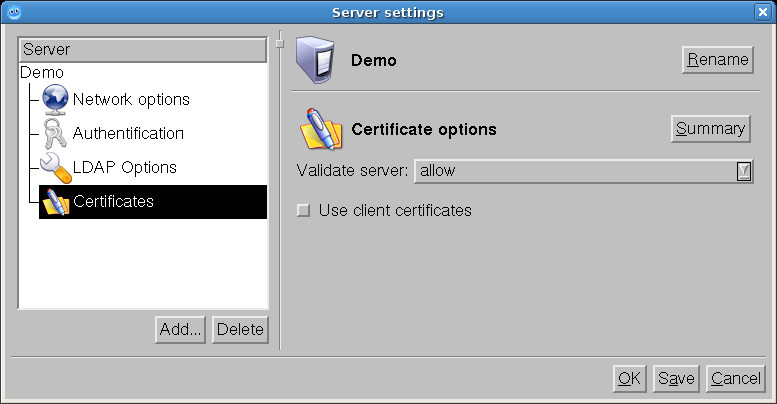
Task: Select the Demo server tree node
Action: [x=42, y=73]
